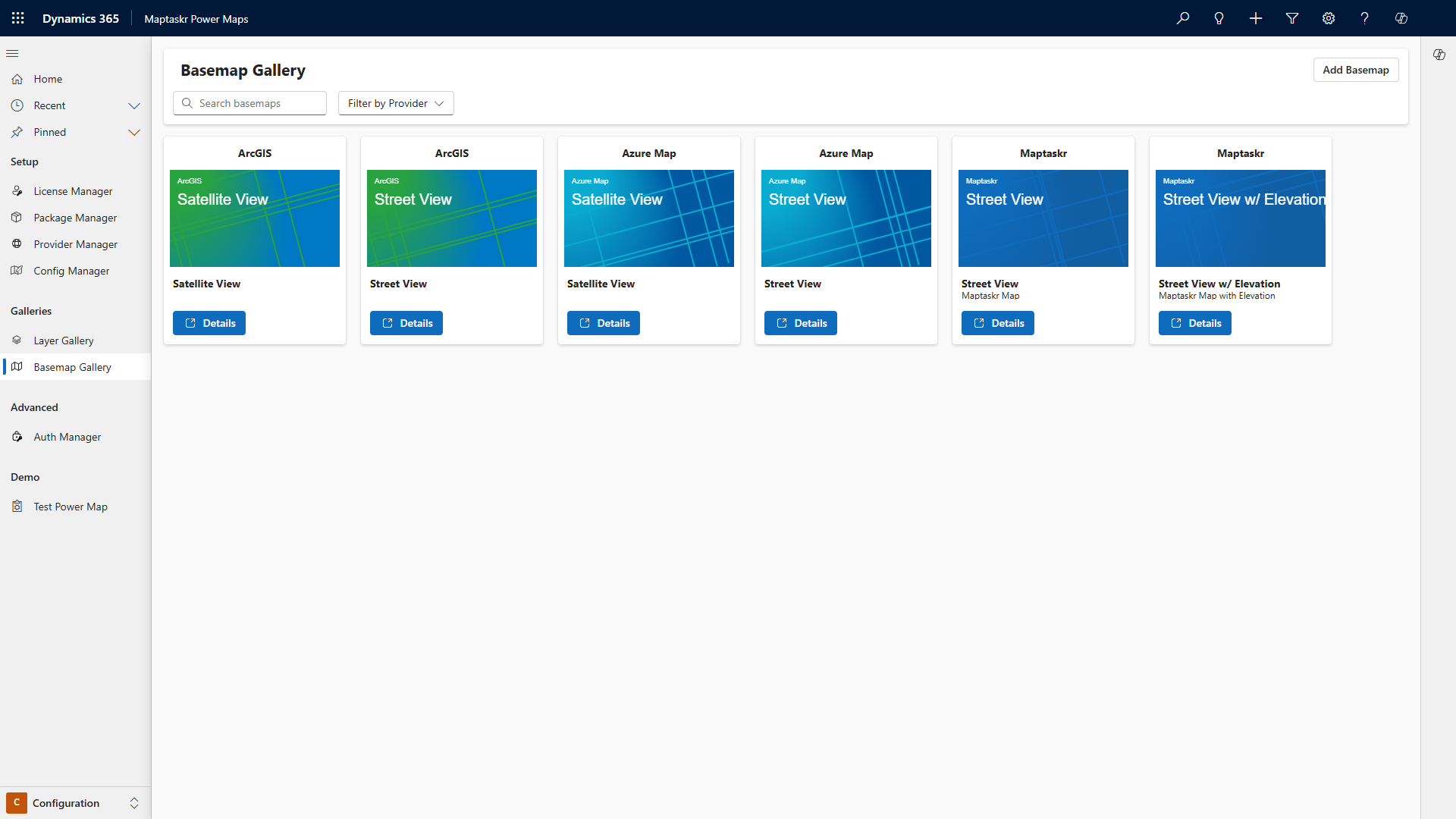Open the Auth Manager

pos(67,436)
